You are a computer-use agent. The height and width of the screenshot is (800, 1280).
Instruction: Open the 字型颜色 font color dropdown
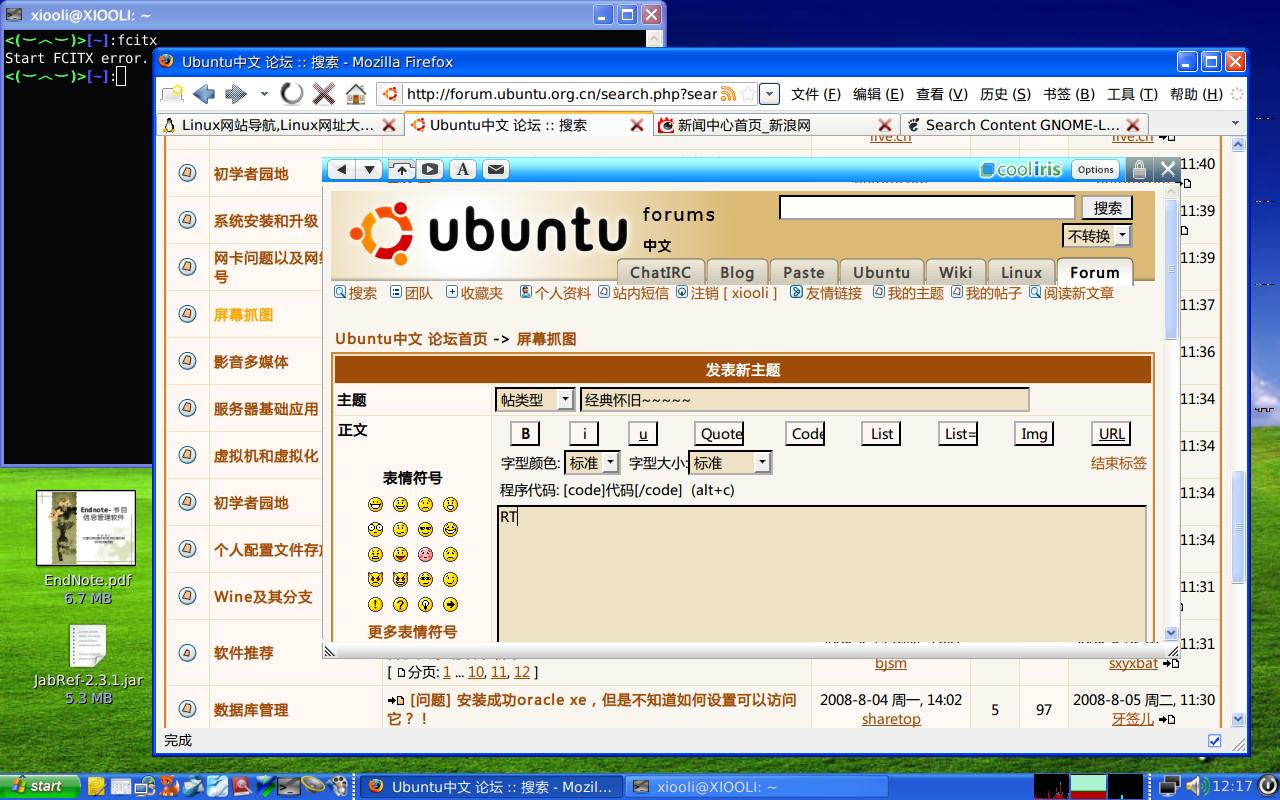point(592,463)
